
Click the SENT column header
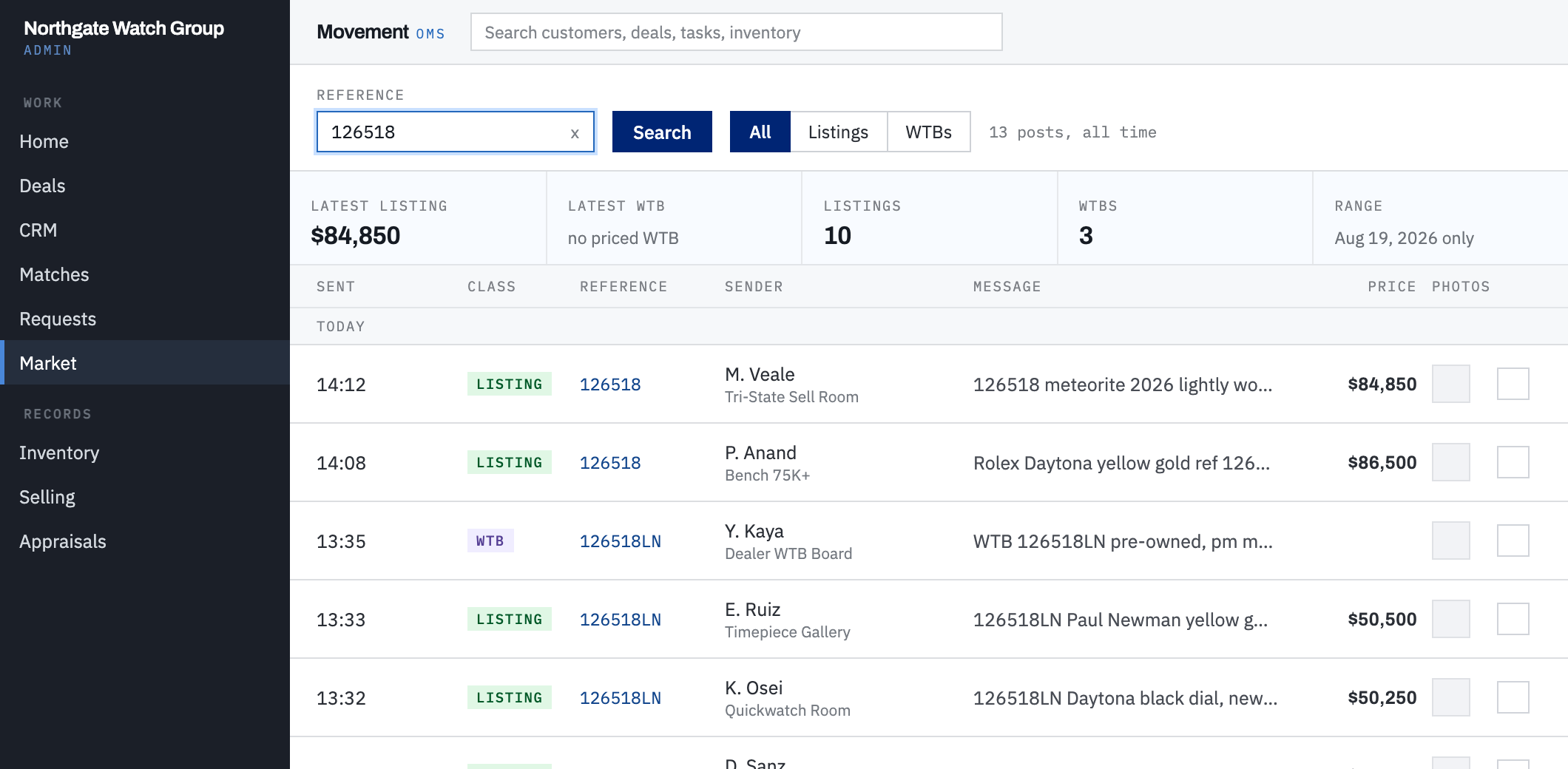point(336,286)
